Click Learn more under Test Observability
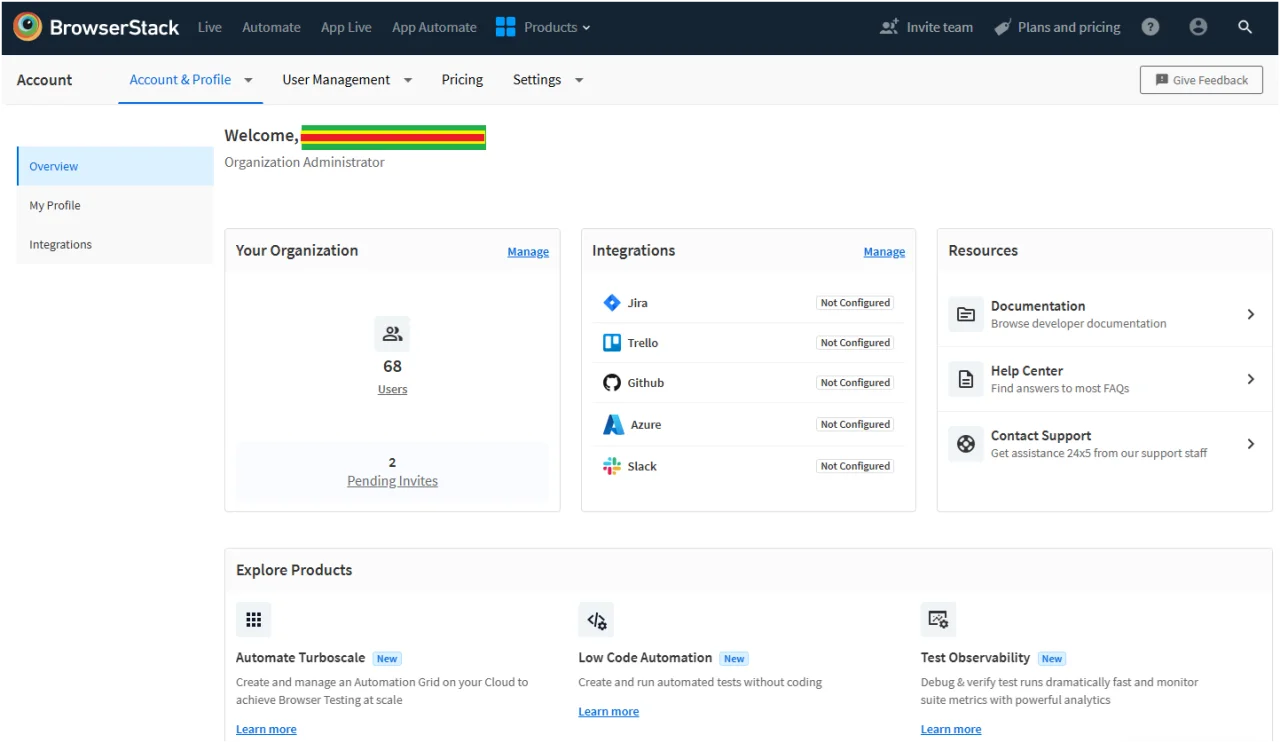 [x=951, y=730]
